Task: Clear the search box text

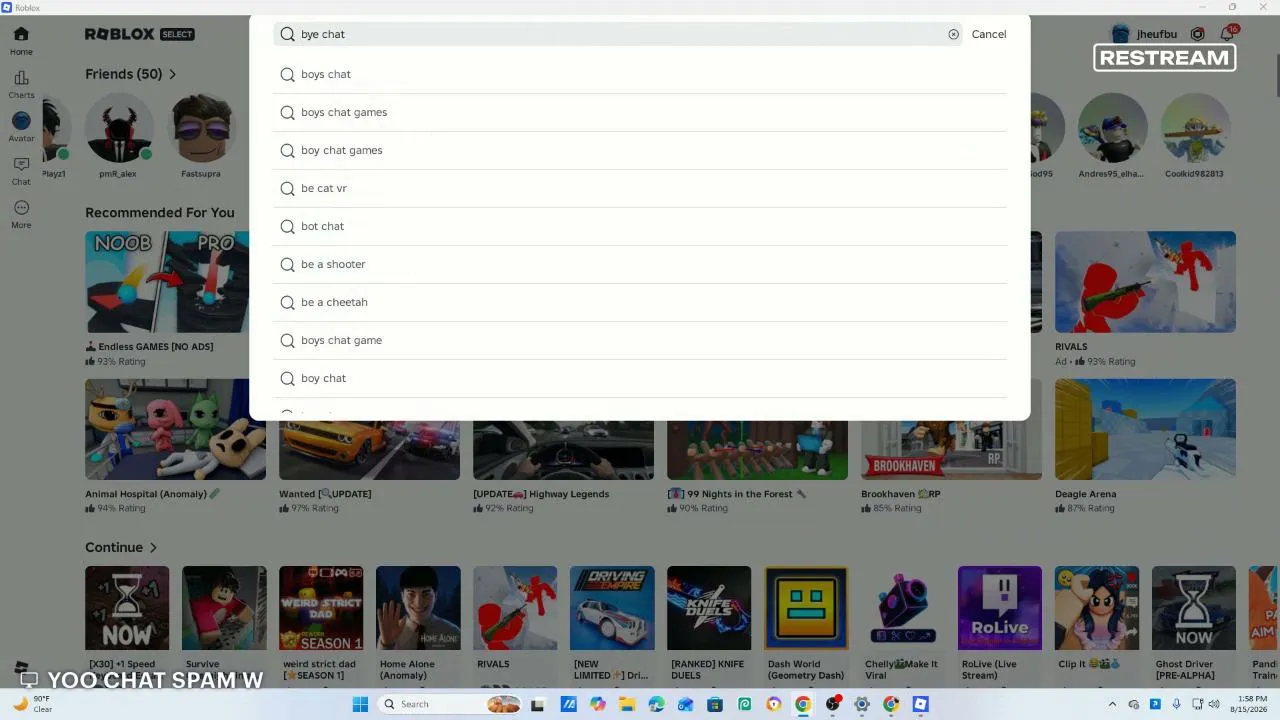Action: tap(953, 34)
